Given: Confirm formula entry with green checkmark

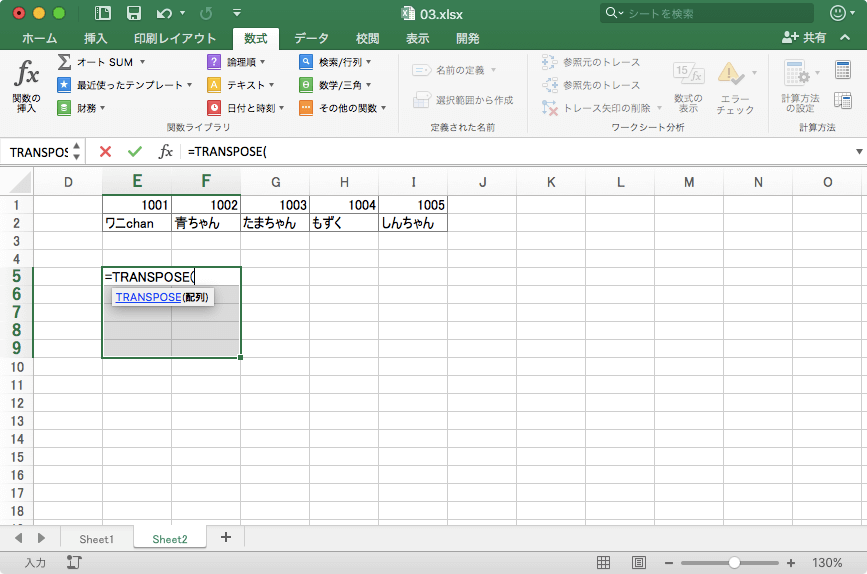Looking at the screenshot, I should (x=135, y=152).
